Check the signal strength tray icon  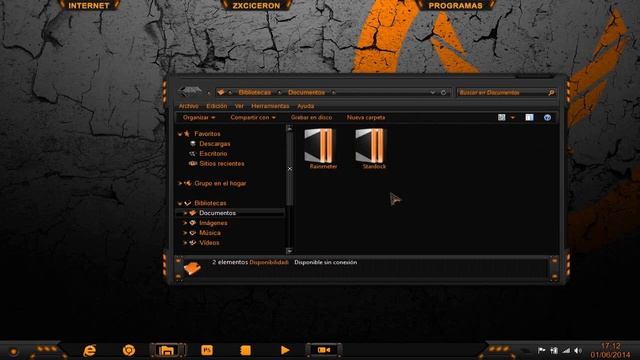(x=566, y=350)
